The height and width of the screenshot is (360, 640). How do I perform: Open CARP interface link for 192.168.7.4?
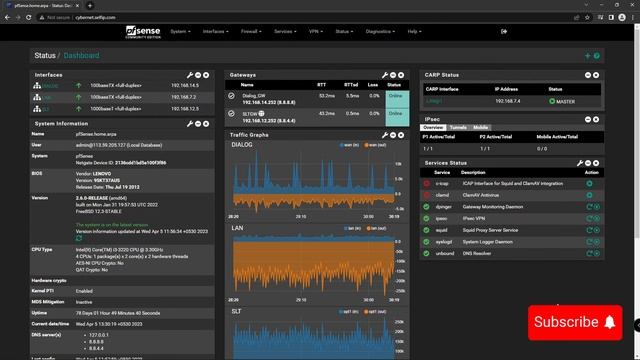click(x=434, y=101)
